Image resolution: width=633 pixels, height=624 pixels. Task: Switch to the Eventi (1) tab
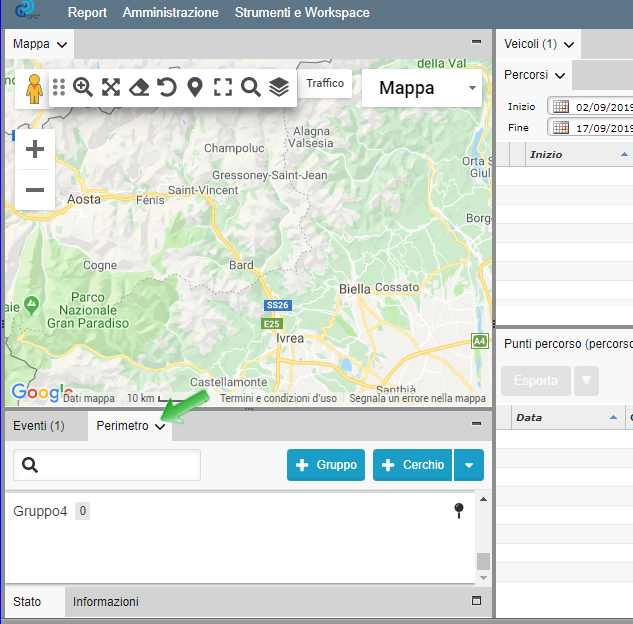pyautogui.click(x=39, y=426)
